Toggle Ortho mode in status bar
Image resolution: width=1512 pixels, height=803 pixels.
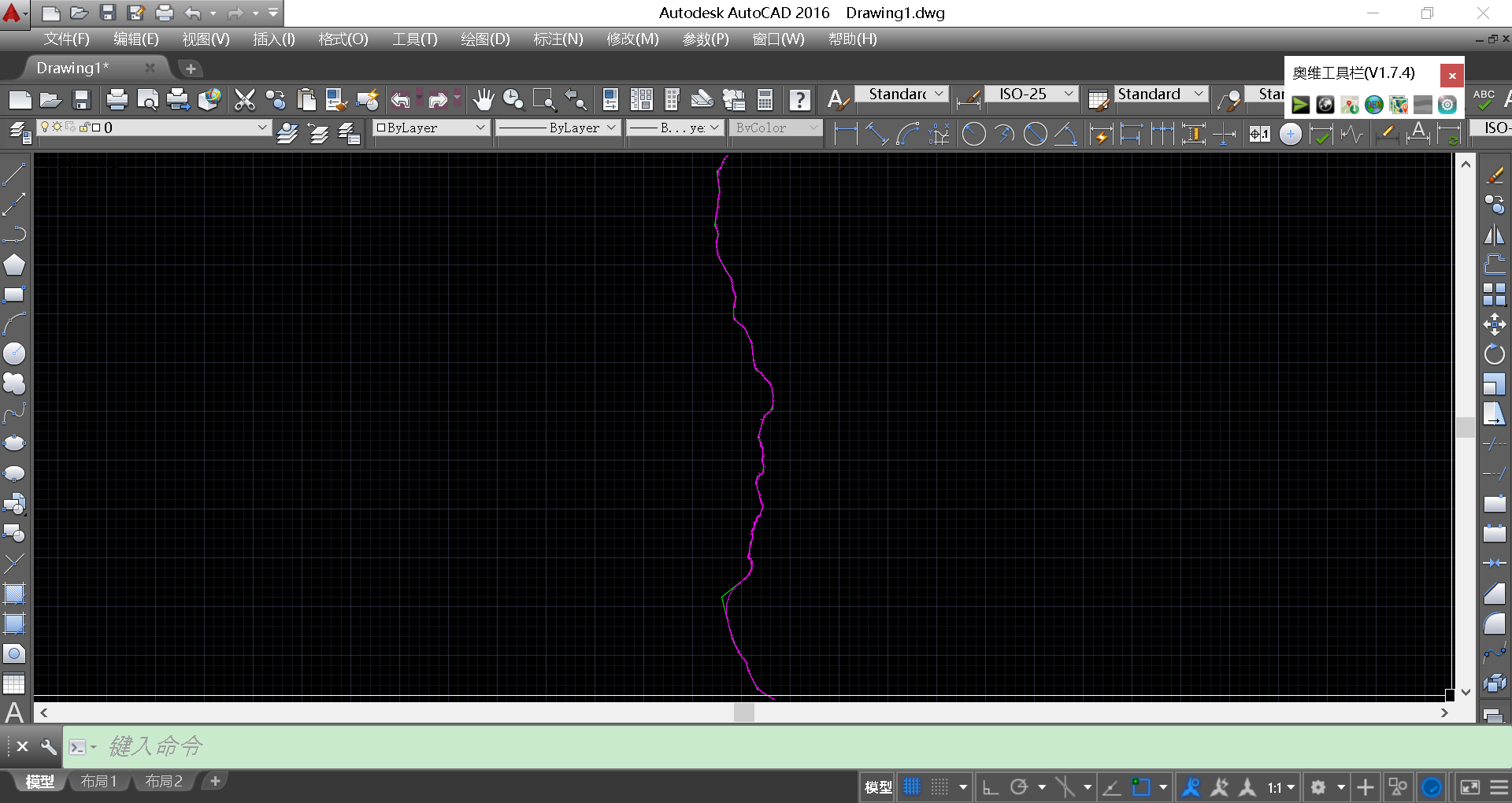pos(991,787)
